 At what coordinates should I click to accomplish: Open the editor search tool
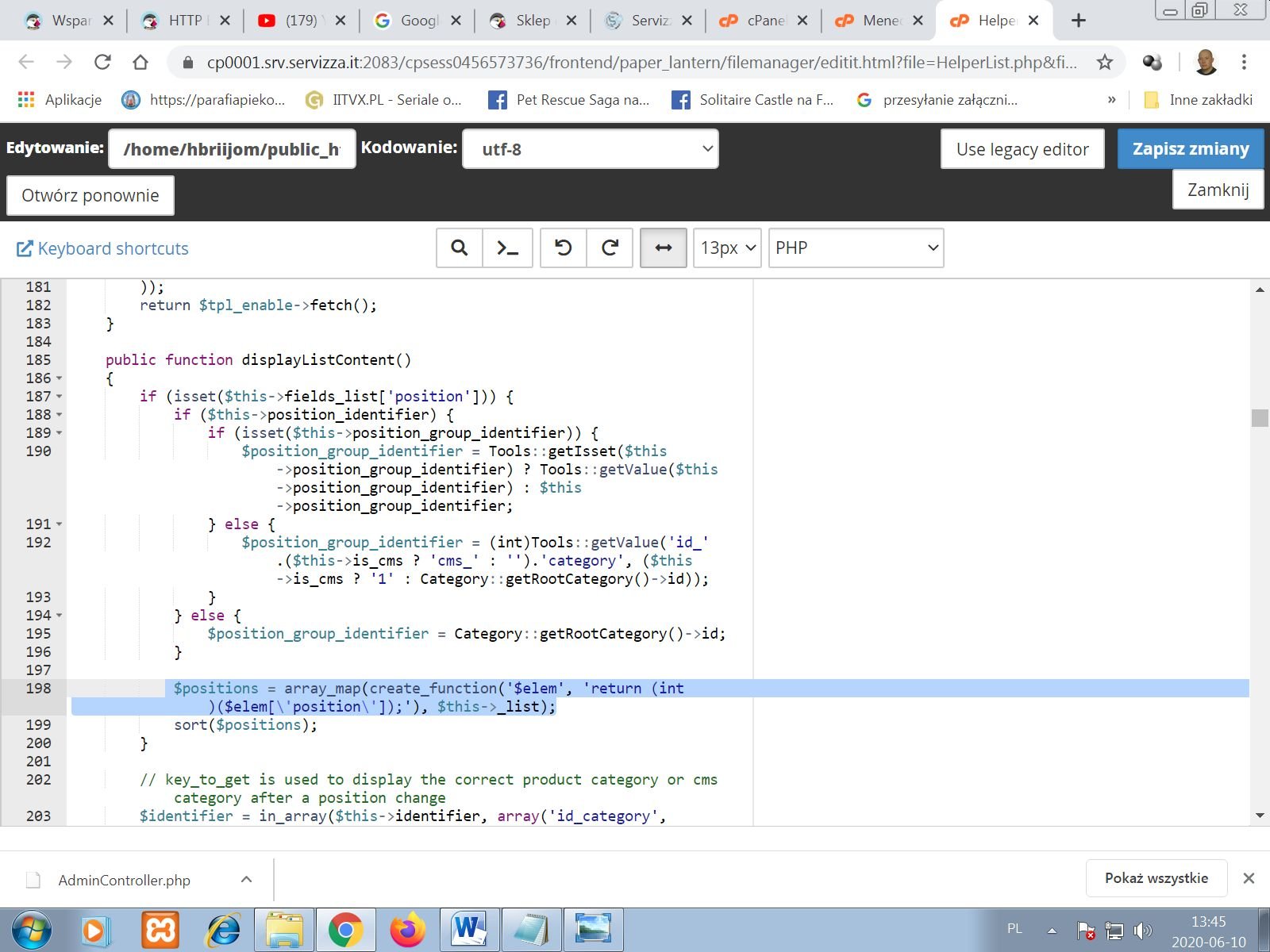459,248
